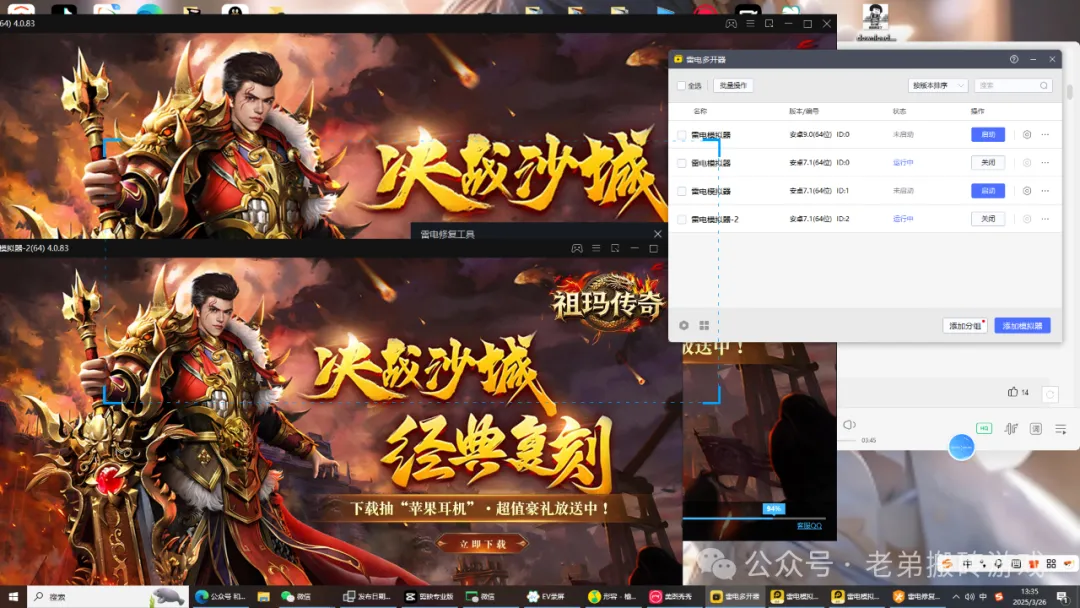This screenshot has height=608, width=1080.
Task: Tick checkbox for 安卓9.0 ID:0 emulator row
Action: [681, 135]
